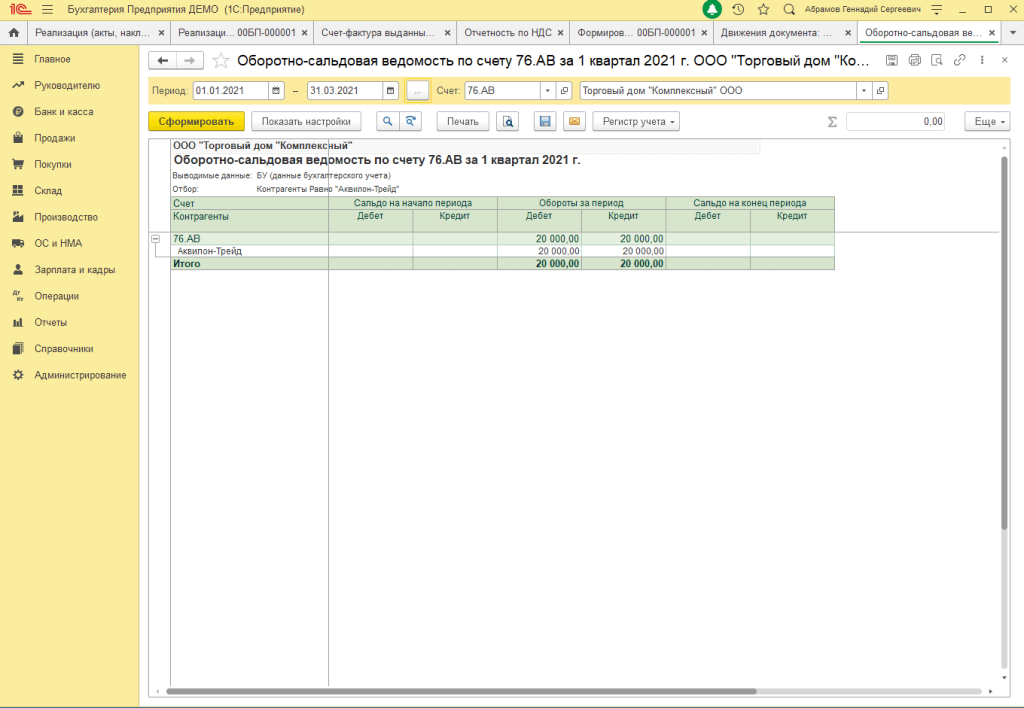Image resolution: width=1024 pixels, height=708 pixels.
Task: Open Руководителю section in sidebar
Action: click(x=67, y=86)
